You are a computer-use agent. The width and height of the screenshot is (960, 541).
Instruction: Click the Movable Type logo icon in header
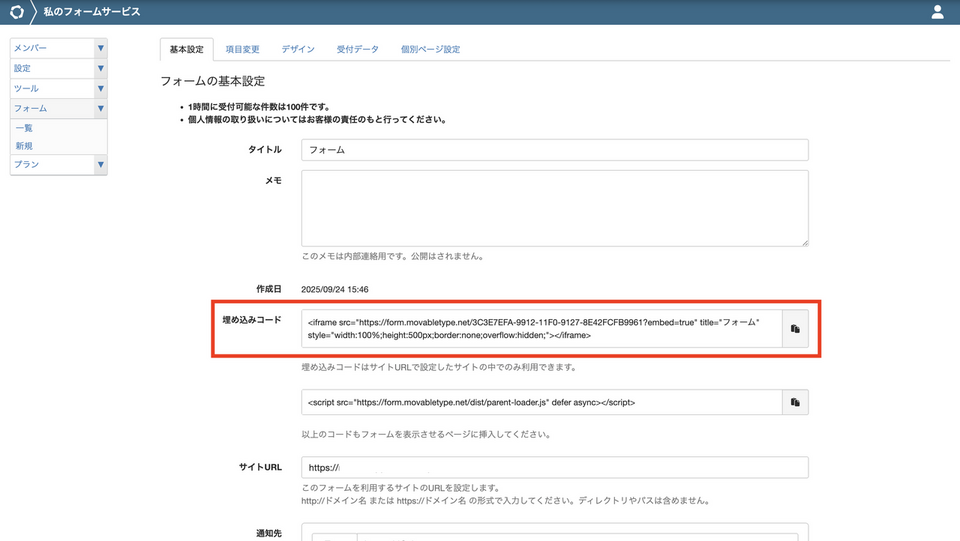[x=17, y=12]
